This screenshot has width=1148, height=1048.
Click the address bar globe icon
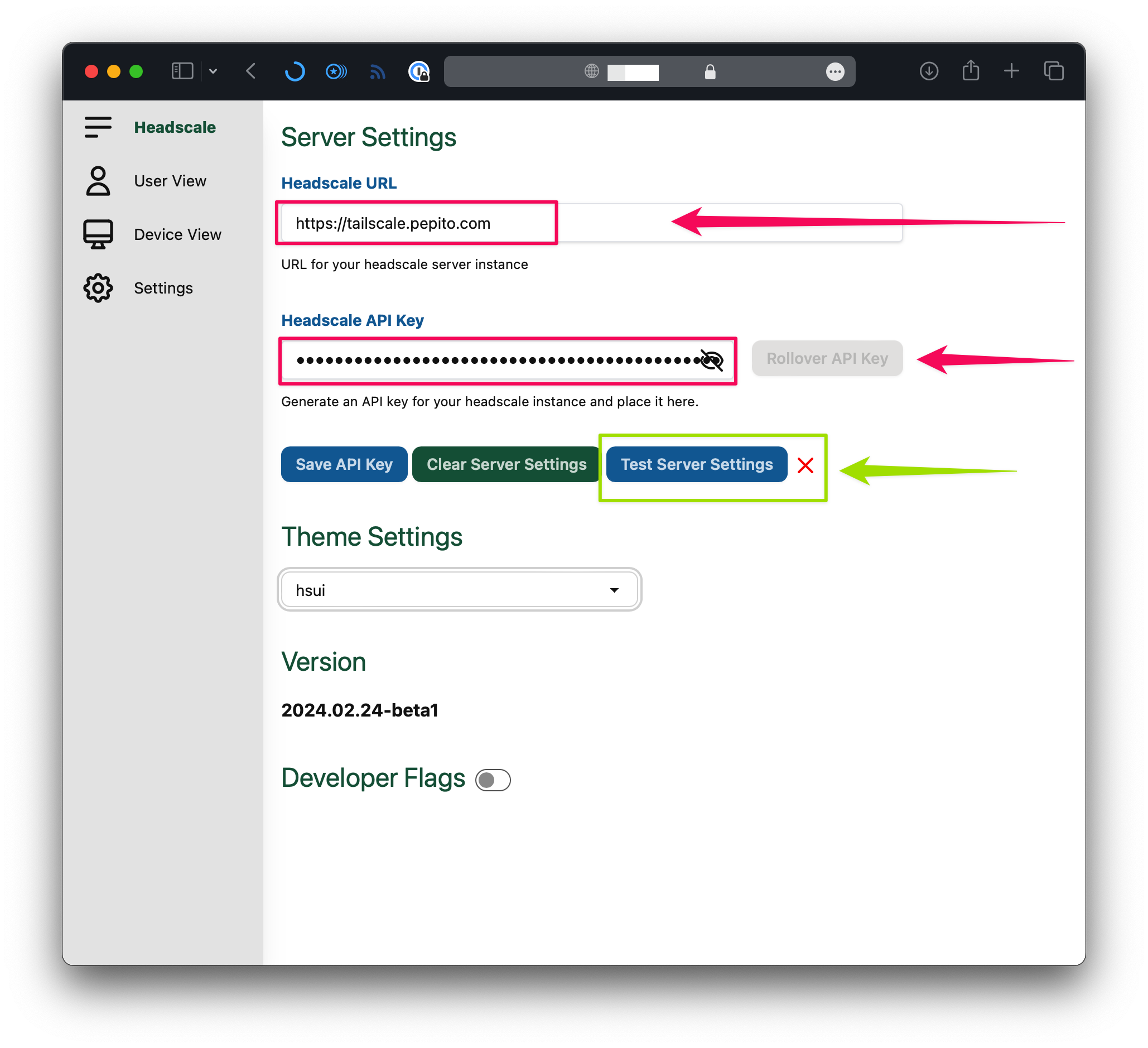tap(592, 71)
